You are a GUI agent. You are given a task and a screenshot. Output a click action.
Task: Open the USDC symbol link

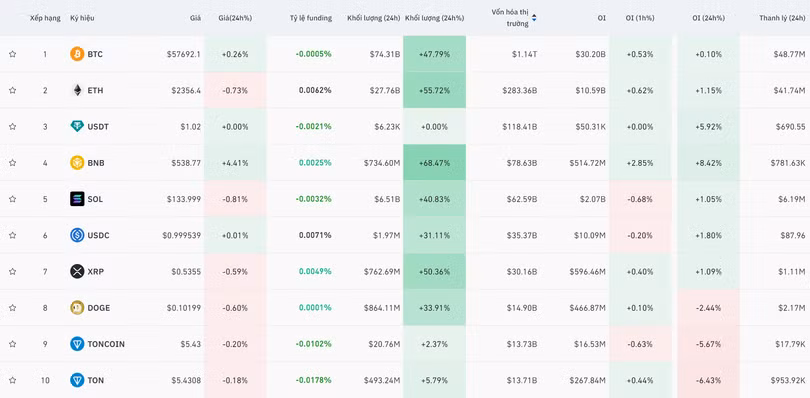click(98, 235)
